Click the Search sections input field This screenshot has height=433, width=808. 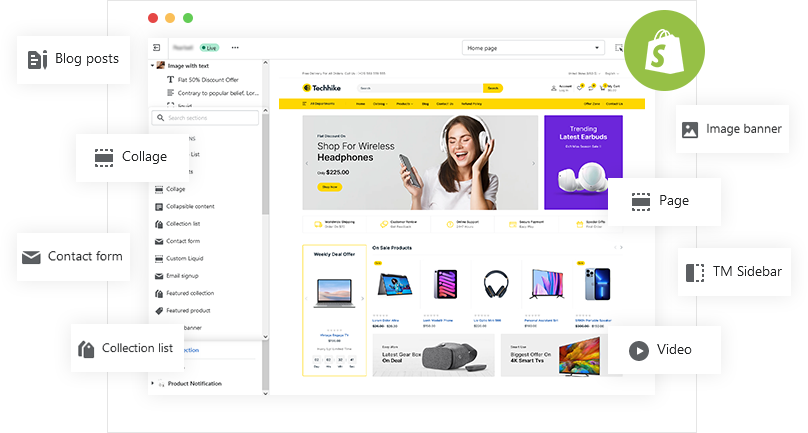click(x=205, y=118)
